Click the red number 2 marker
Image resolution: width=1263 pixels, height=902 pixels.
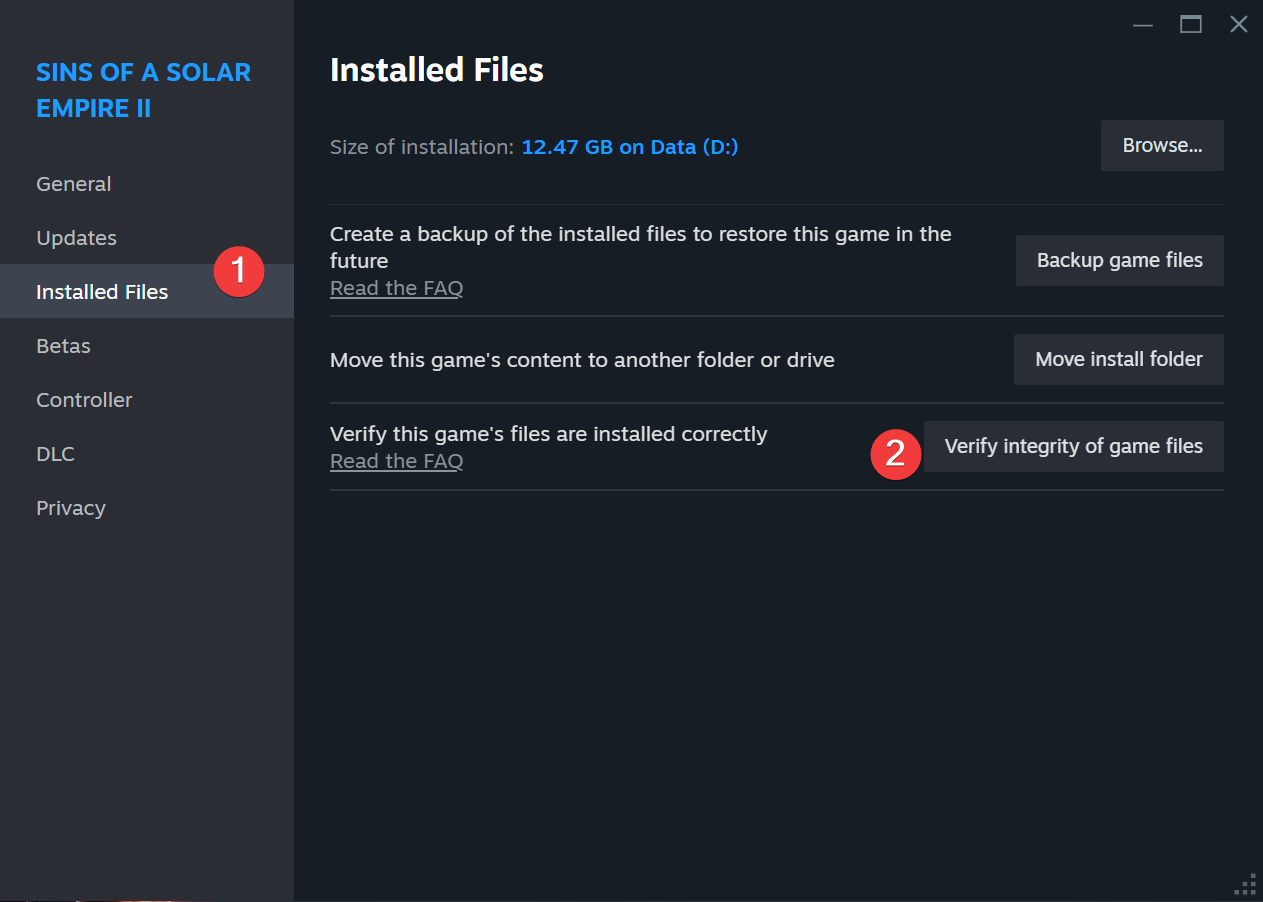[896, 454]
